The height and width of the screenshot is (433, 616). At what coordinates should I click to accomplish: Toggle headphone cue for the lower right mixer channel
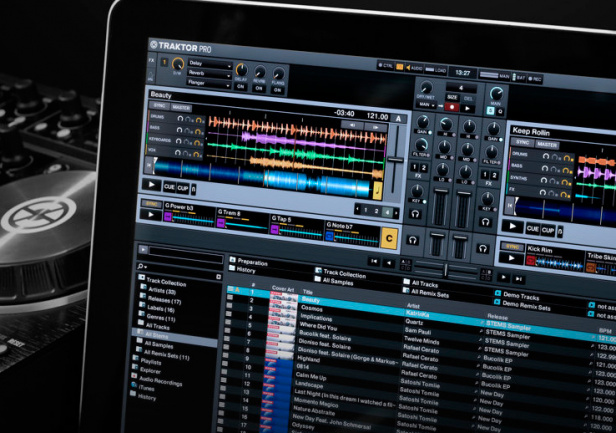[483, 248]
